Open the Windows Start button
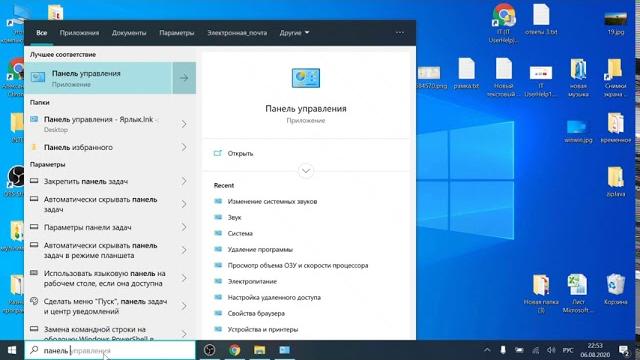The height and width of the screenshot is (360, 640). coord(11,350)
